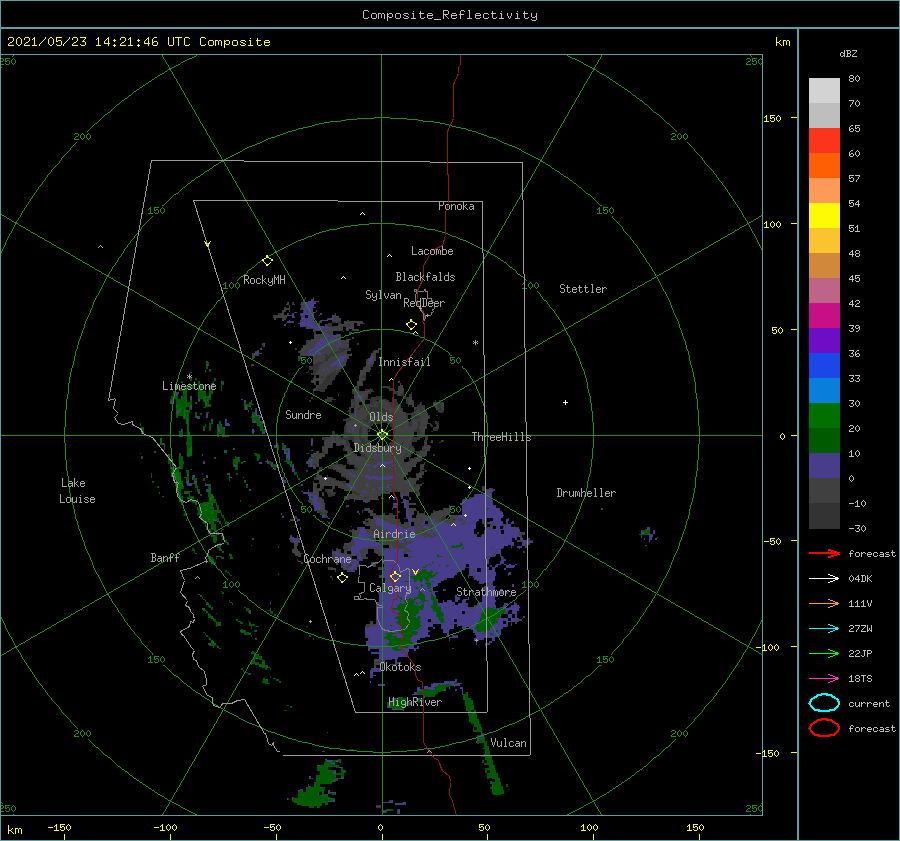
Task: Click the Stettler label
Action: [x=583, y=289]
